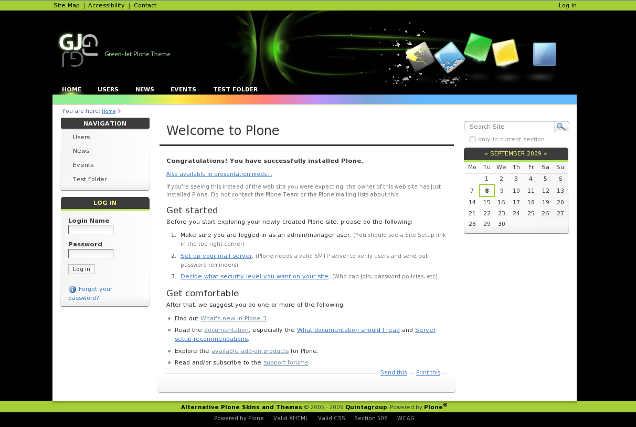
Task: Click Log in link at top right
Action: click(x=567, y=5)
